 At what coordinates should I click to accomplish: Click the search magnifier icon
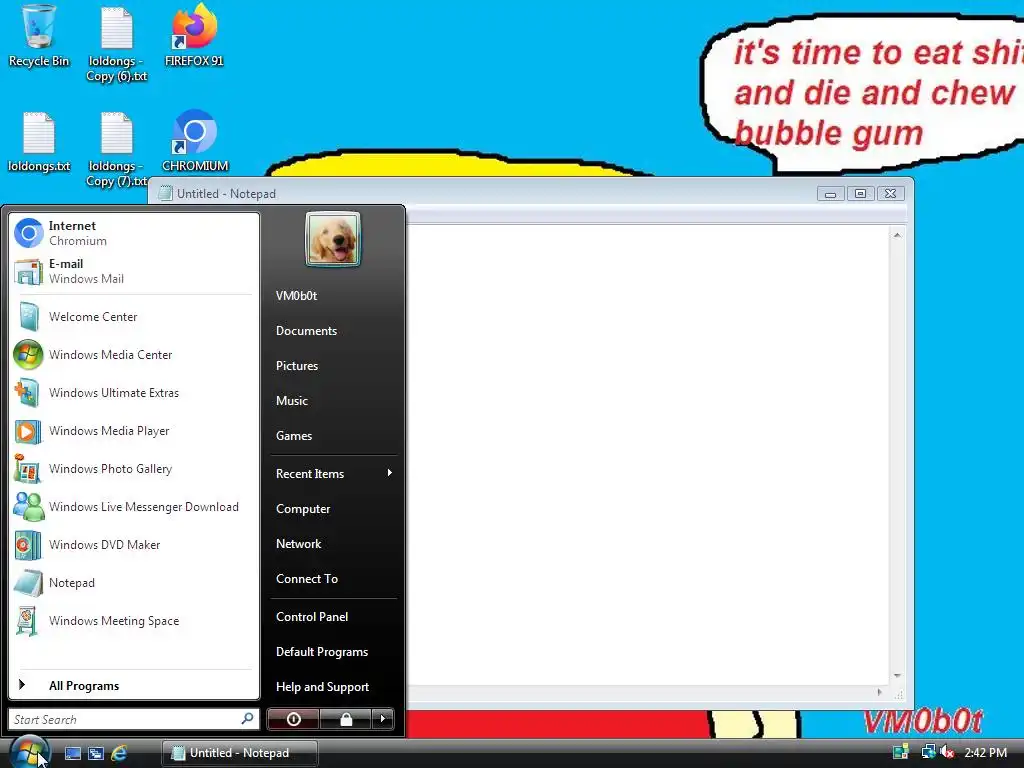pyautogui.click(x=248, y=718)
